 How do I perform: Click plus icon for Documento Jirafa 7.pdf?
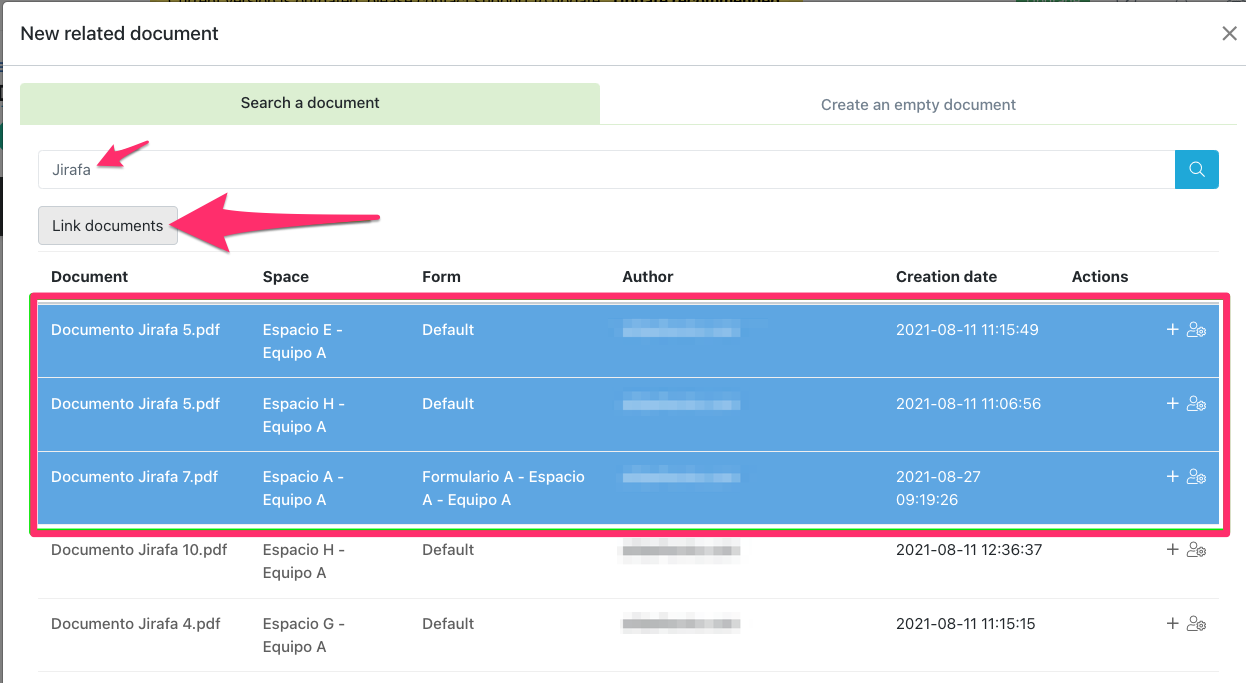coord(1173,477)
